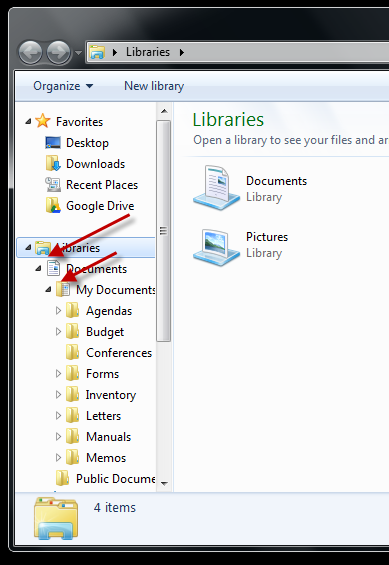
Task: Click the Favorites star icon
Action: [43, 121]
